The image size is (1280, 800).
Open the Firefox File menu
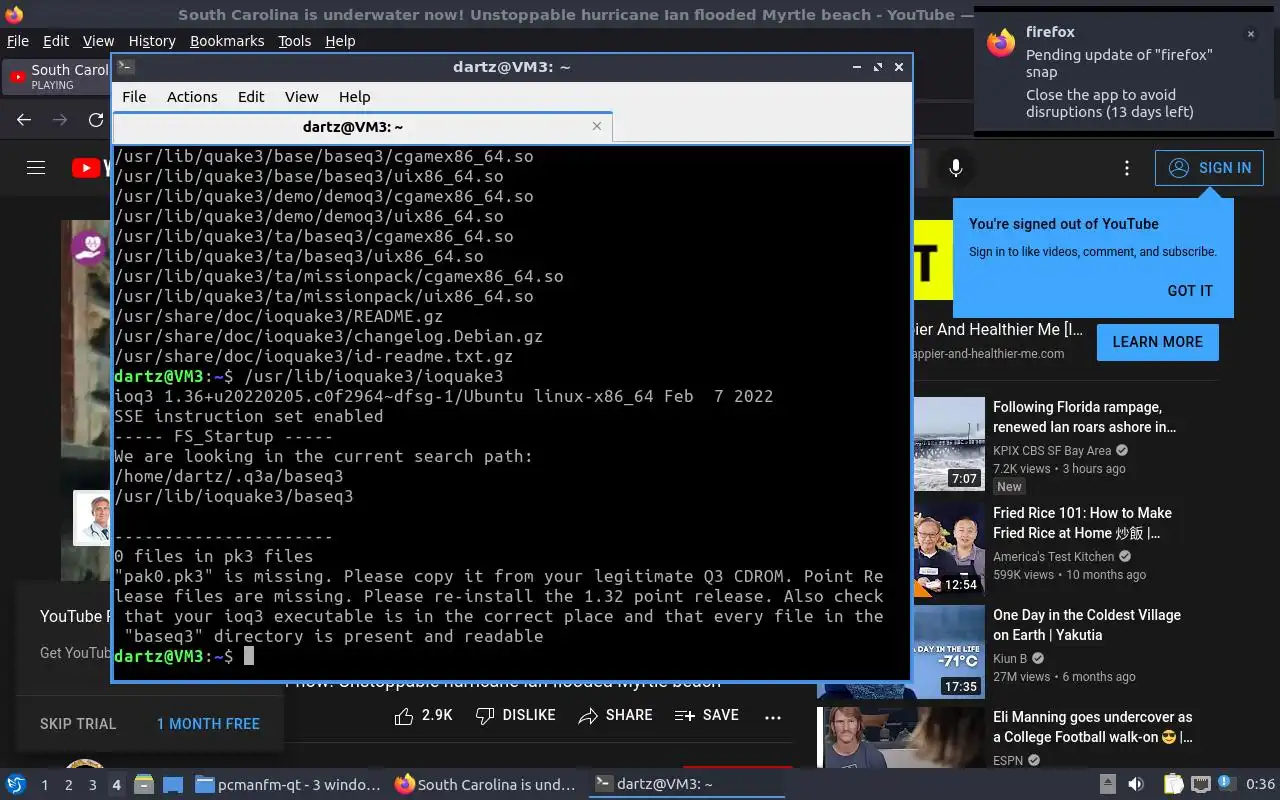[18, 41]
